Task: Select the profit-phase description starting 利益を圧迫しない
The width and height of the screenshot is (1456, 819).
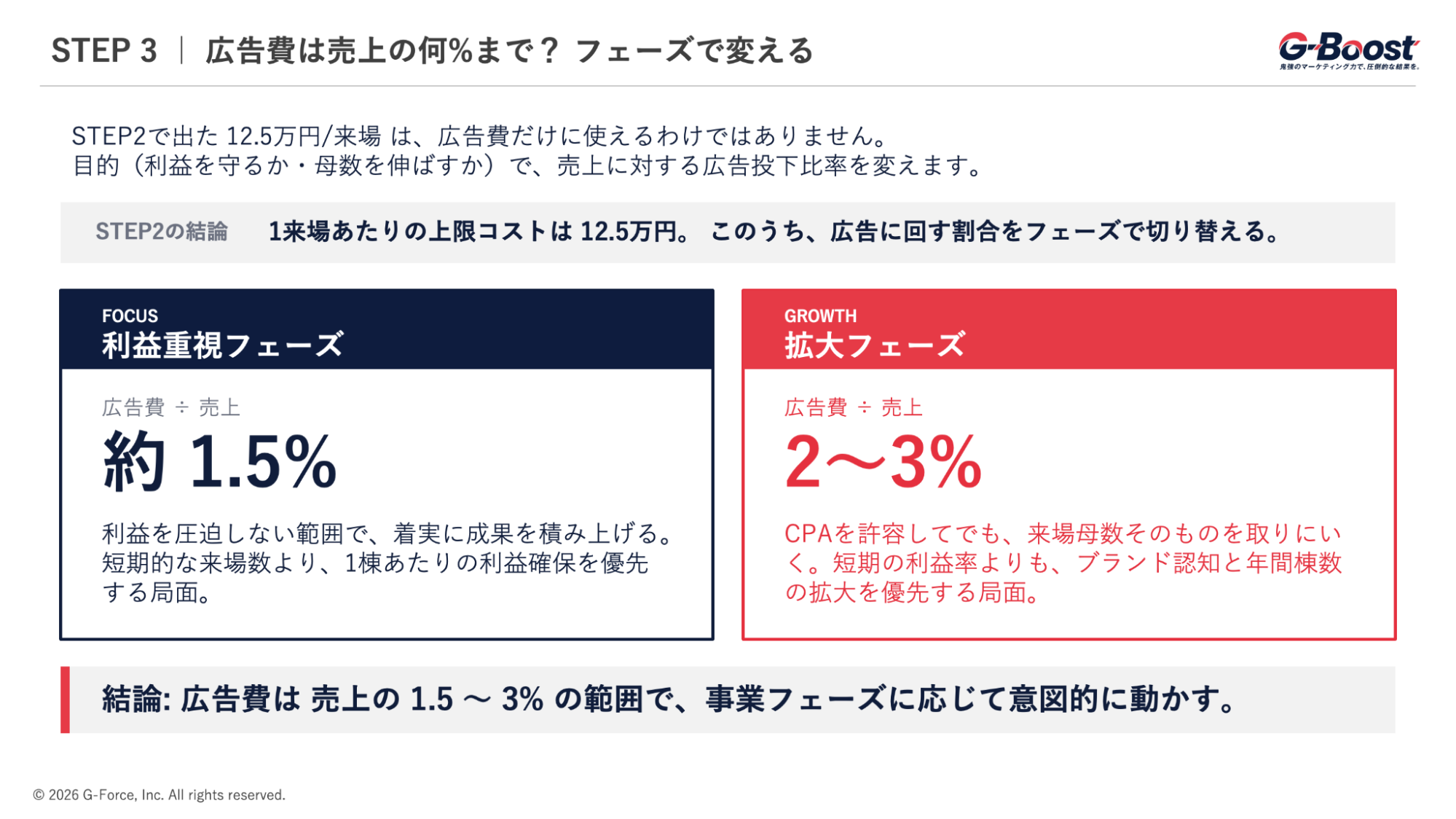Action: tap(386, 563)
